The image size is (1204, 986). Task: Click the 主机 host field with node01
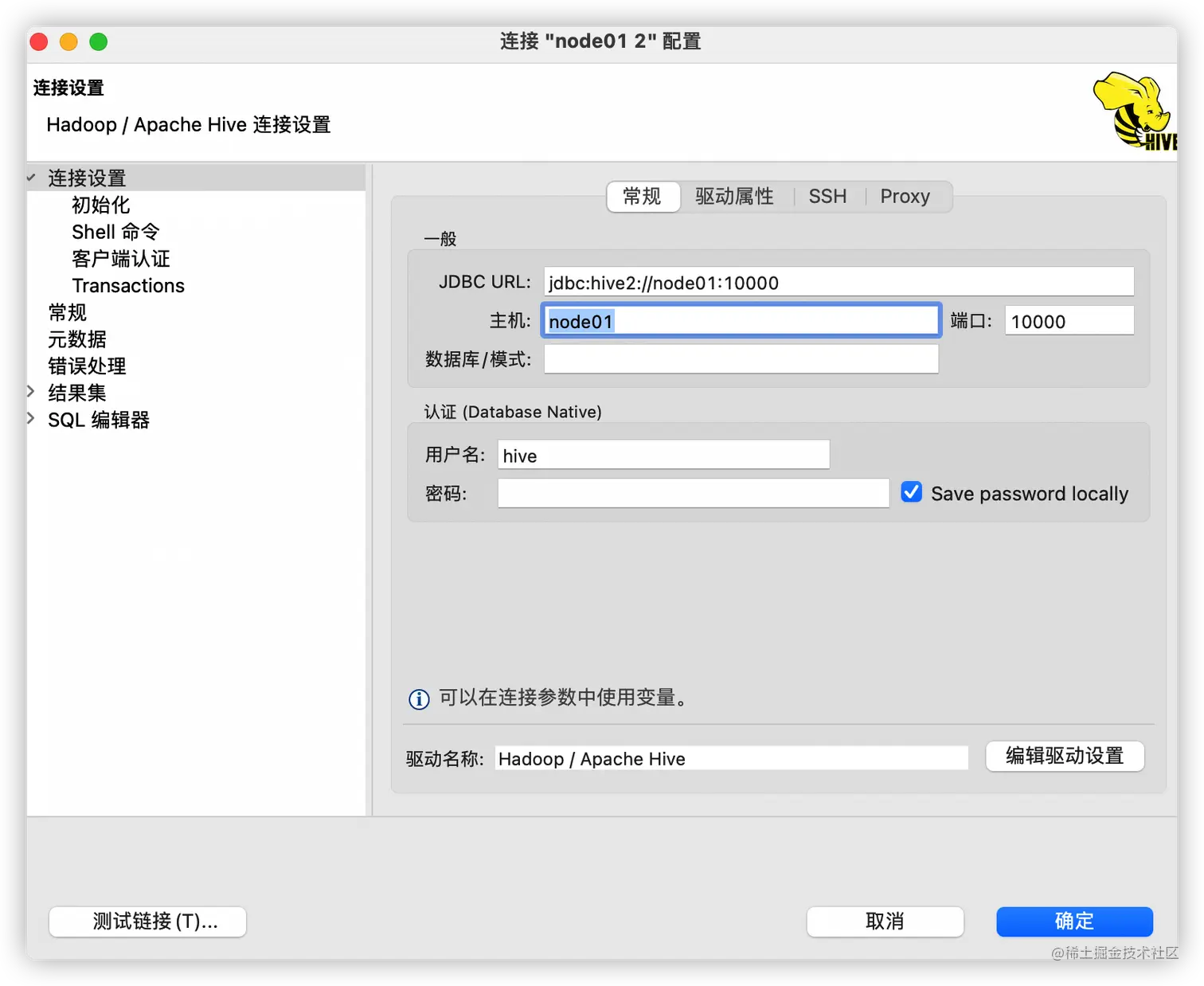(741, 320)
